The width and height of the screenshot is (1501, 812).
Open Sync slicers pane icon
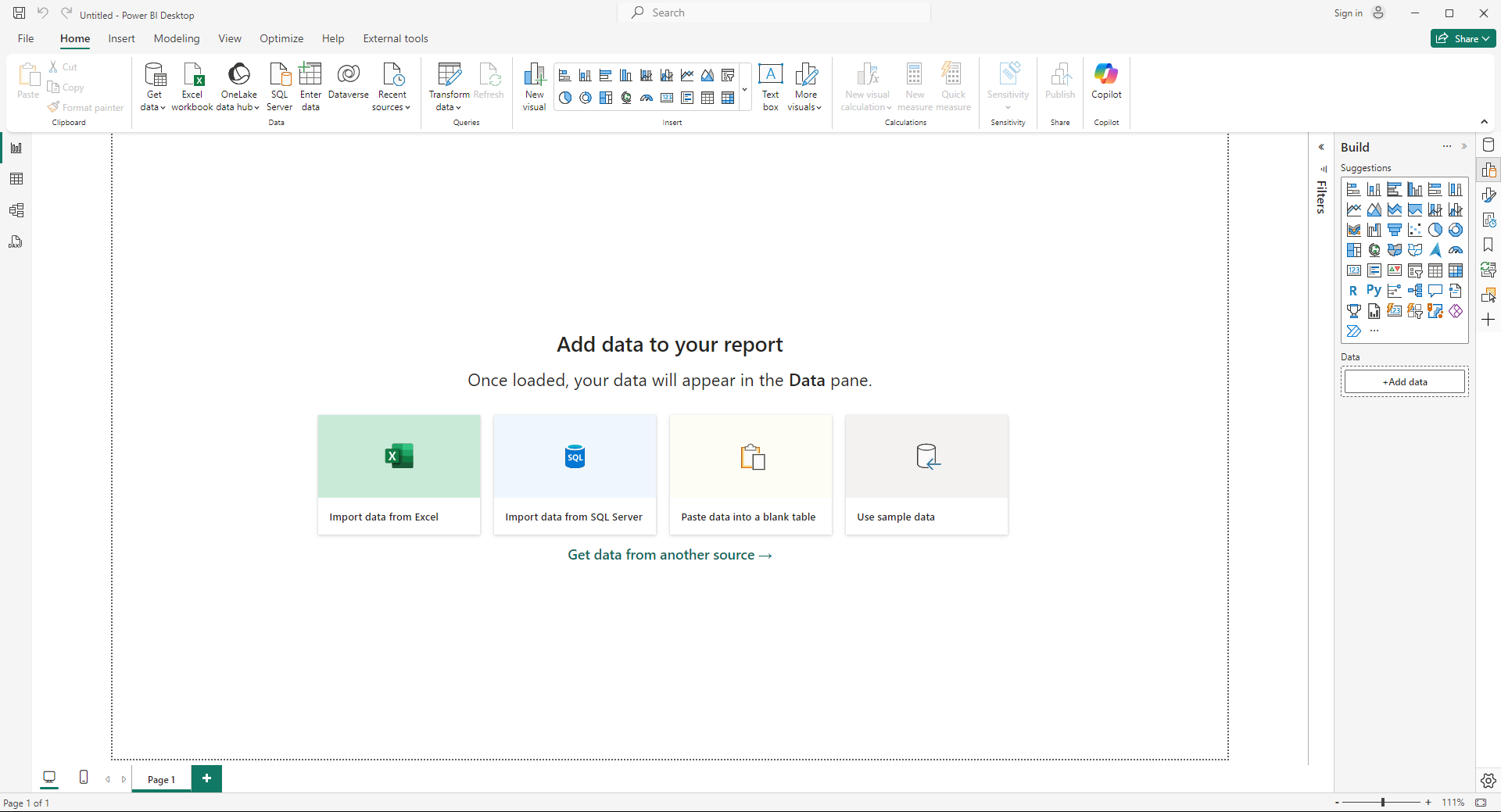[x=1488, y=270]
